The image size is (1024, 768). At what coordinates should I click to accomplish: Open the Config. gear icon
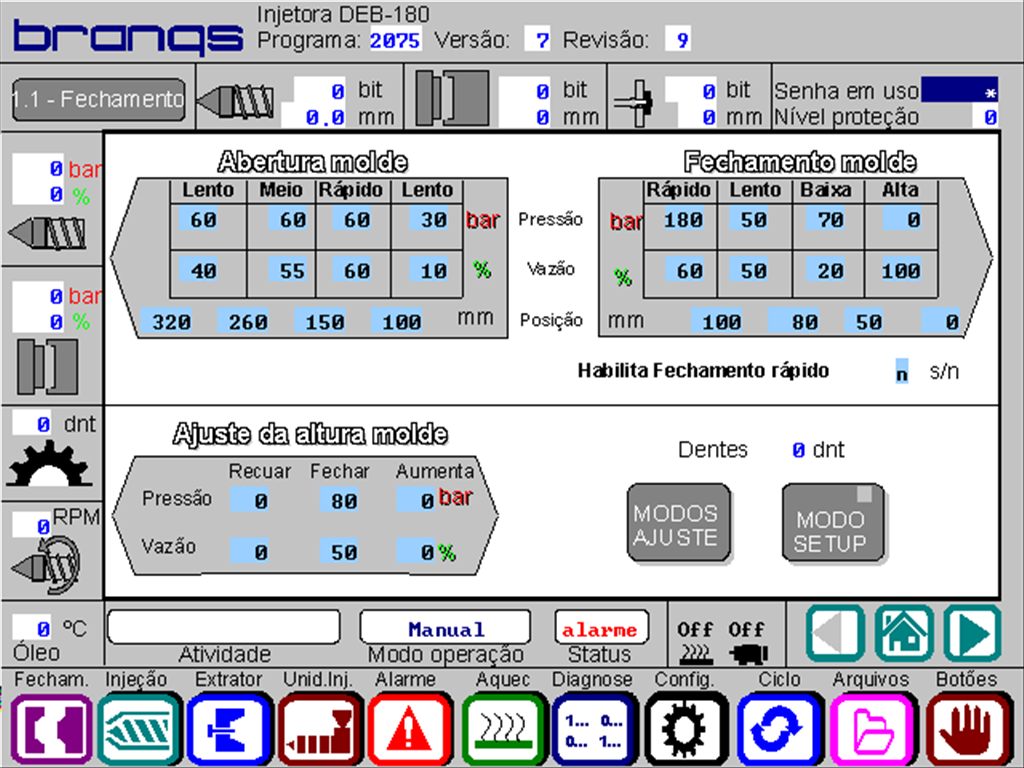[686, 729]
